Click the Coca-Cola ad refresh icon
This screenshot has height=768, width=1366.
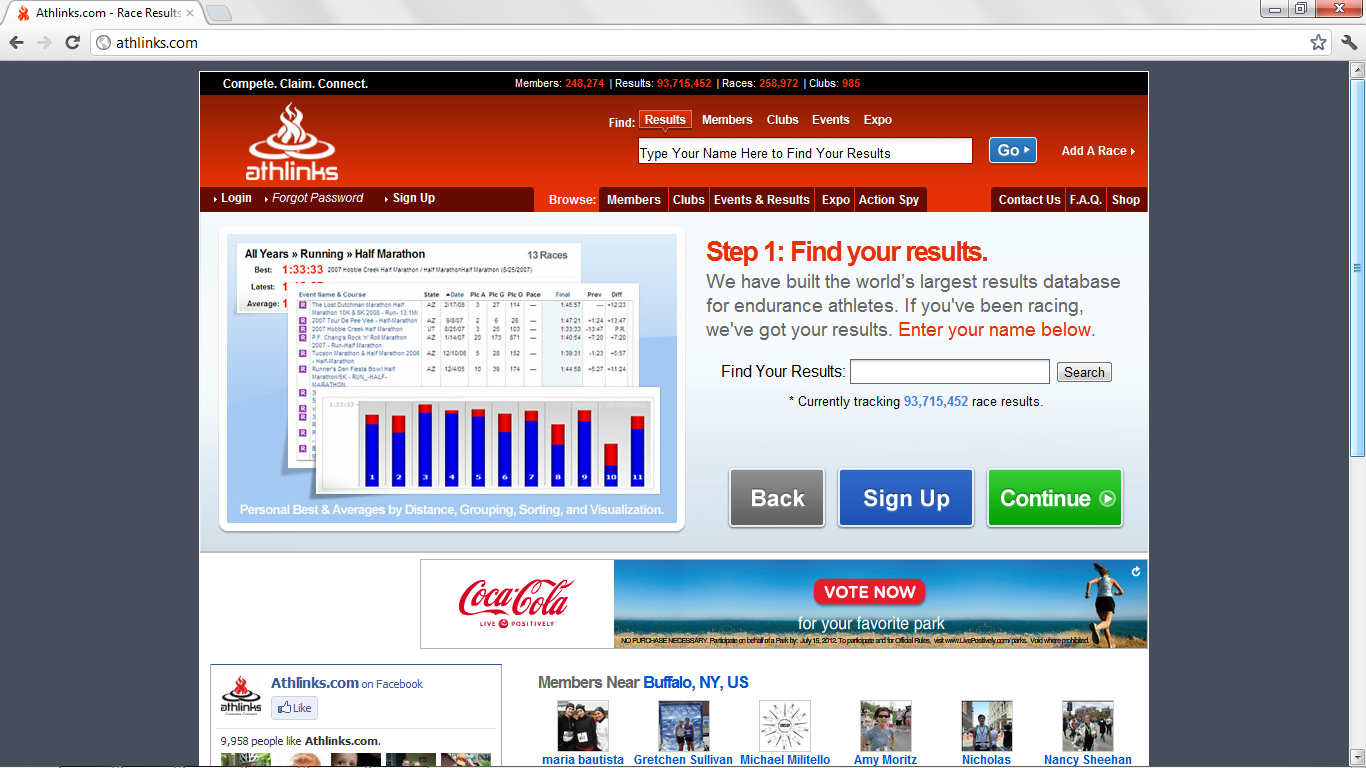click(1136, 572)
